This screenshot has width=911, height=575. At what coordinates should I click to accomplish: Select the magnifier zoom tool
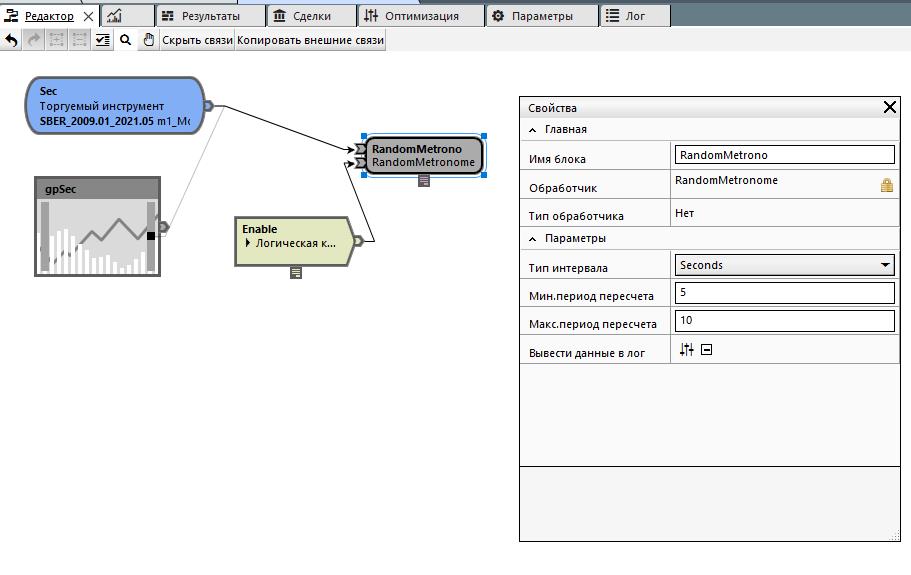click(x=125, y=40)
